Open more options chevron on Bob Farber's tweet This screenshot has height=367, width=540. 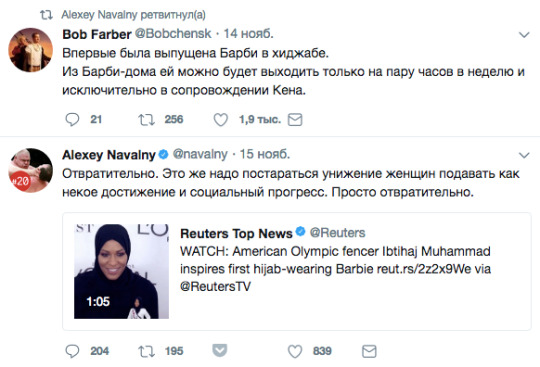click(524, 35)
